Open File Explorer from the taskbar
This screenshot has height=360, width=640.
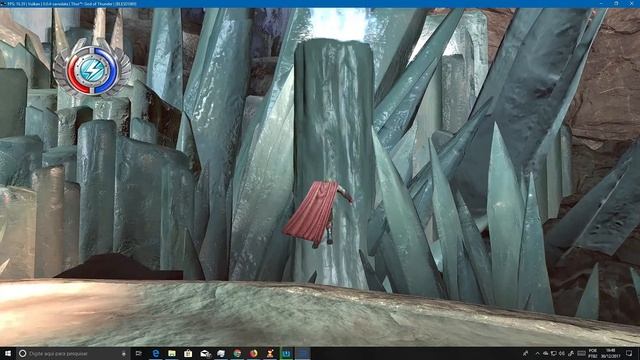(x=172, y=353)
